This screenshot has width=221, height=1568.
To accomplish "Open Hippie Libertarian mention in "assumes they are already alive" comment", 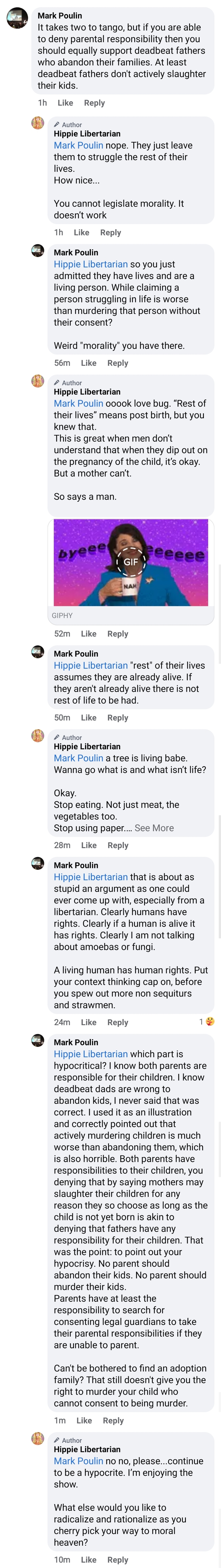I will click(x=90, y=665).
